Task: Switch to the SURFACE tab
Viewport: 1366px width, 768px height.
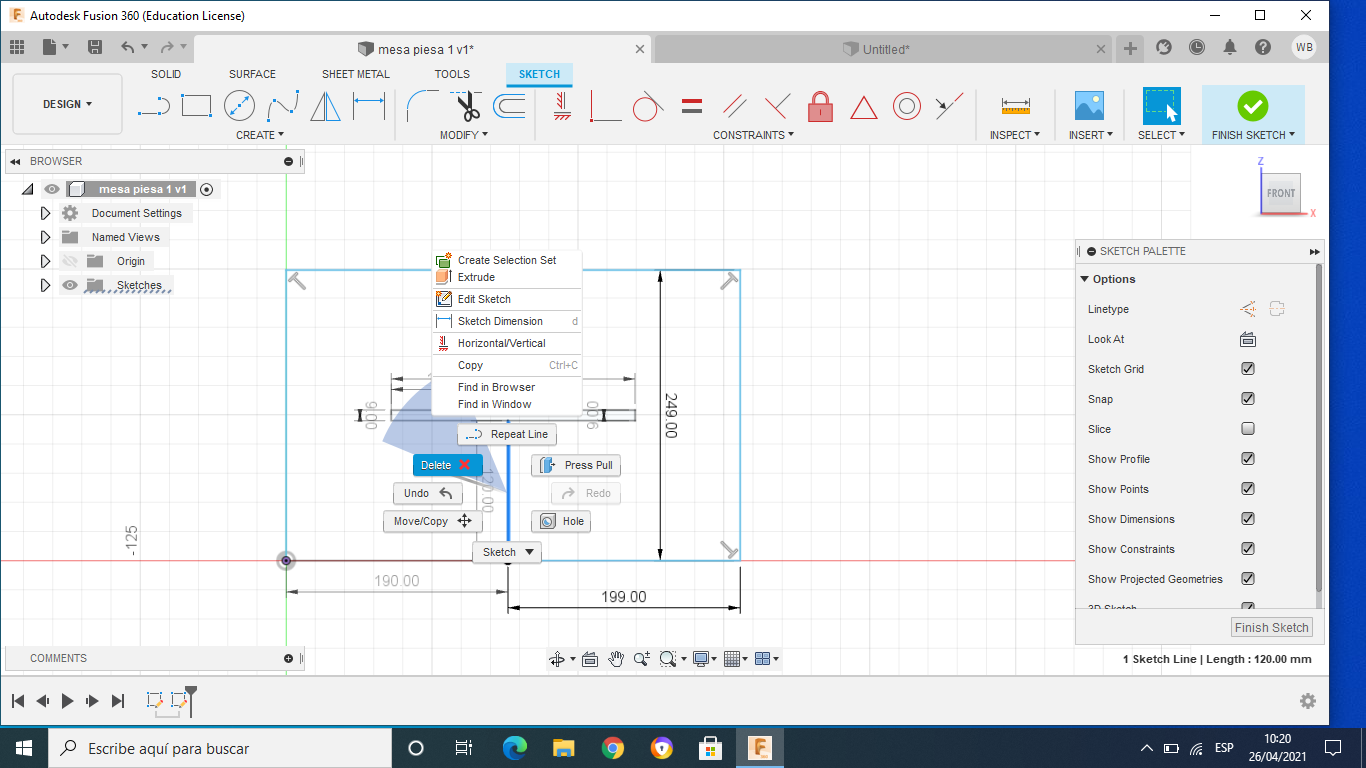Action: click(x=252, y=74)
